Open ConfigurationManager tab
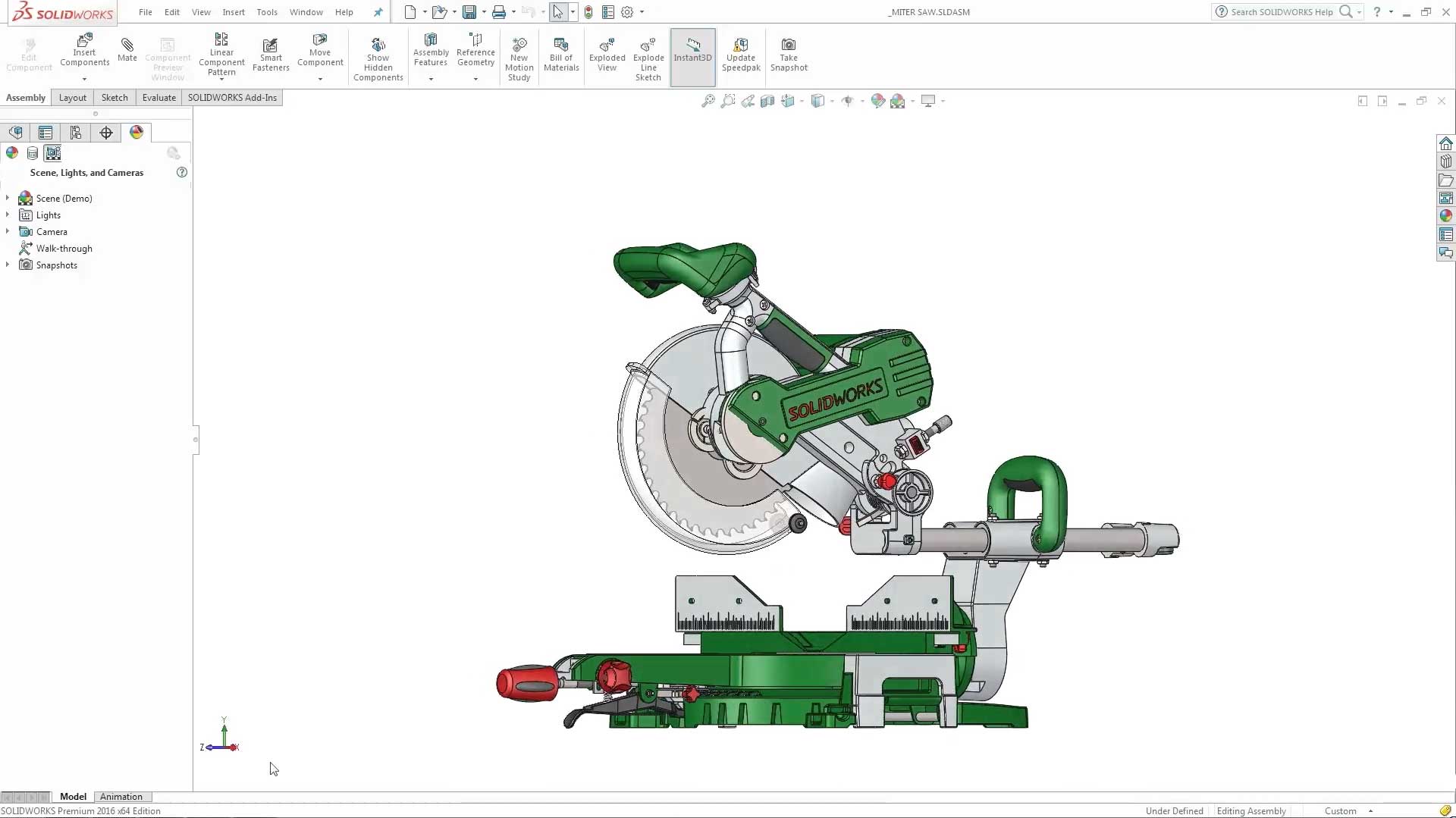The height and width of the screenshot is (818, 1456). coord(76,133)
